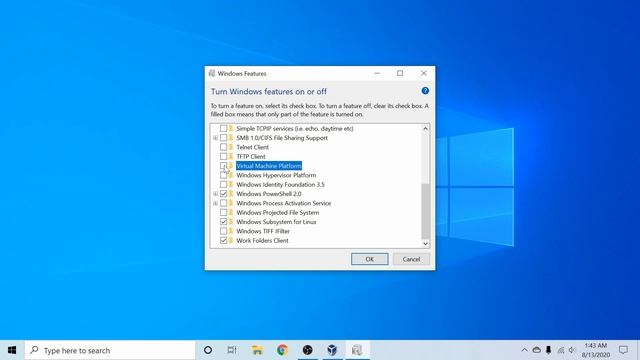Viewport: 640px width, 360px height.
Task: Check Windows Identity Foundation 3.5 box
Action: click(223, 184)
